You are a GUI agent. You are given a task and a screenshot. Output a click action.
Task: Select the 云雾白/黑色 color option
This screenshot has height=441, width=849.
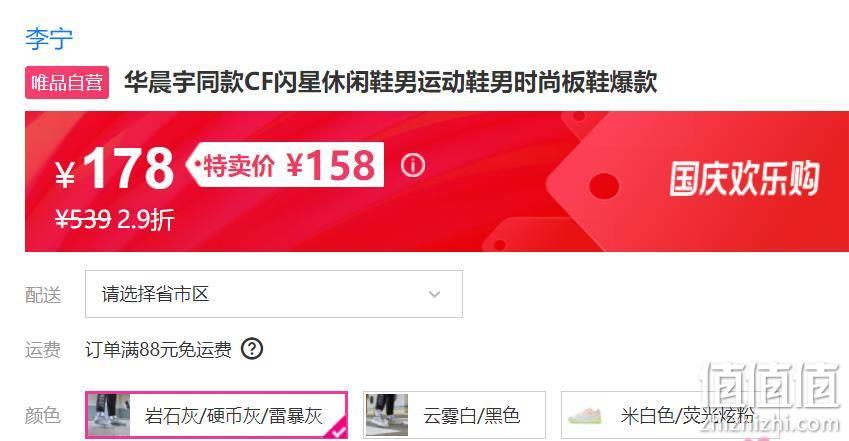pyautogui.click(x=454, y=415)
